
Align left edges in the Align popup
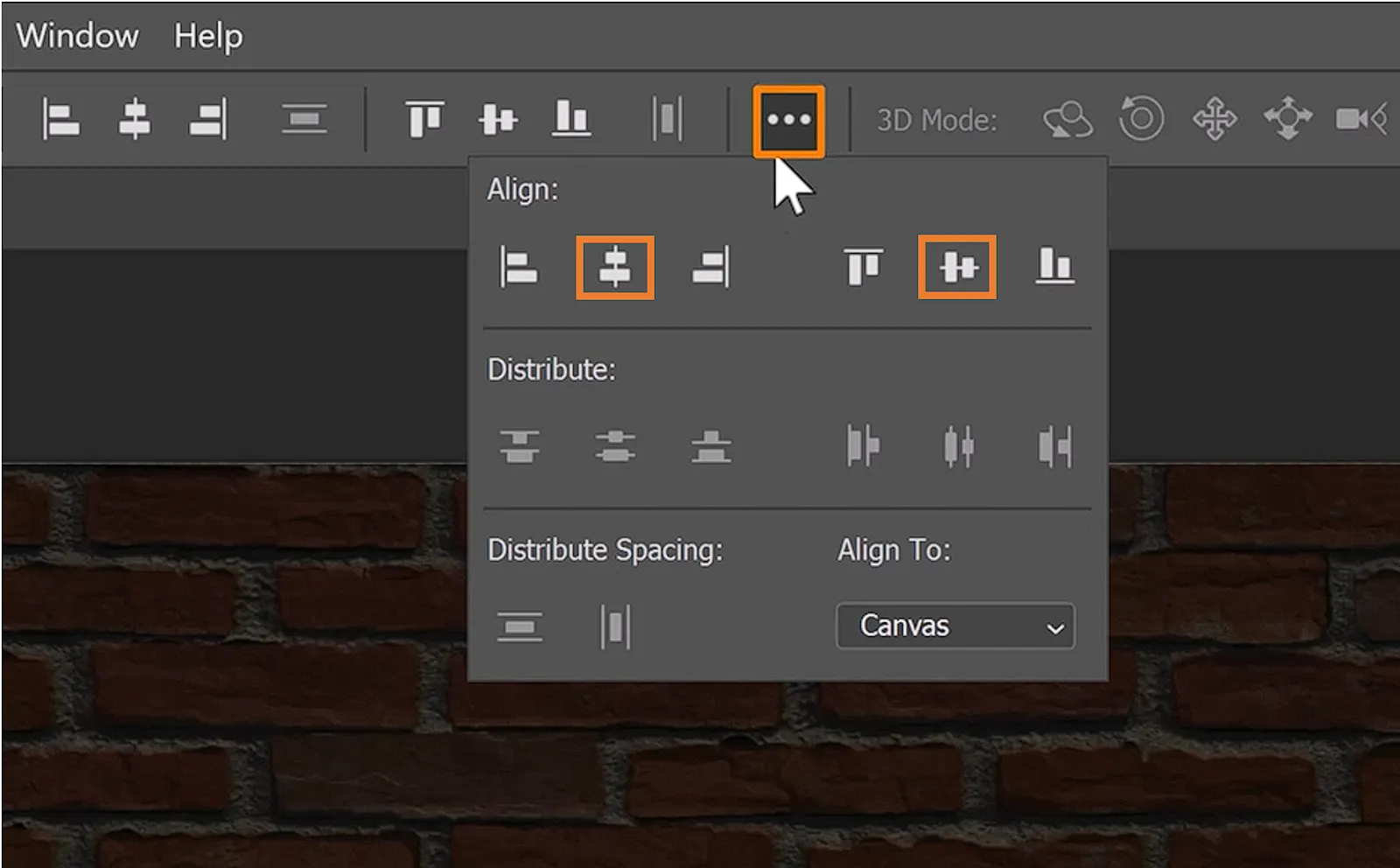pyautogui.click(x=519, y=267)
